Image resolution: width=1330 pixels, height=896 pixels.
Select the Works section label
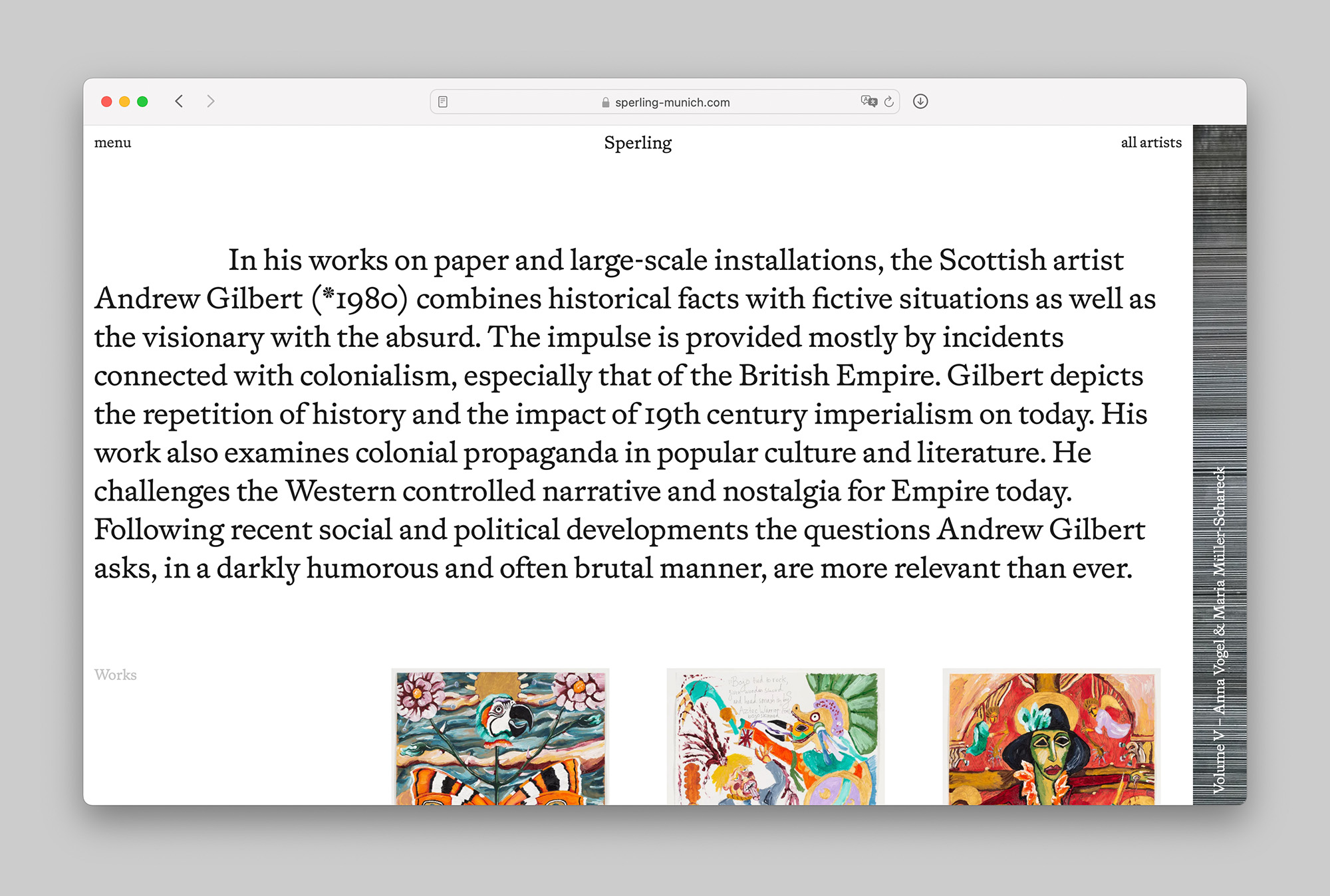coord(115,675)
